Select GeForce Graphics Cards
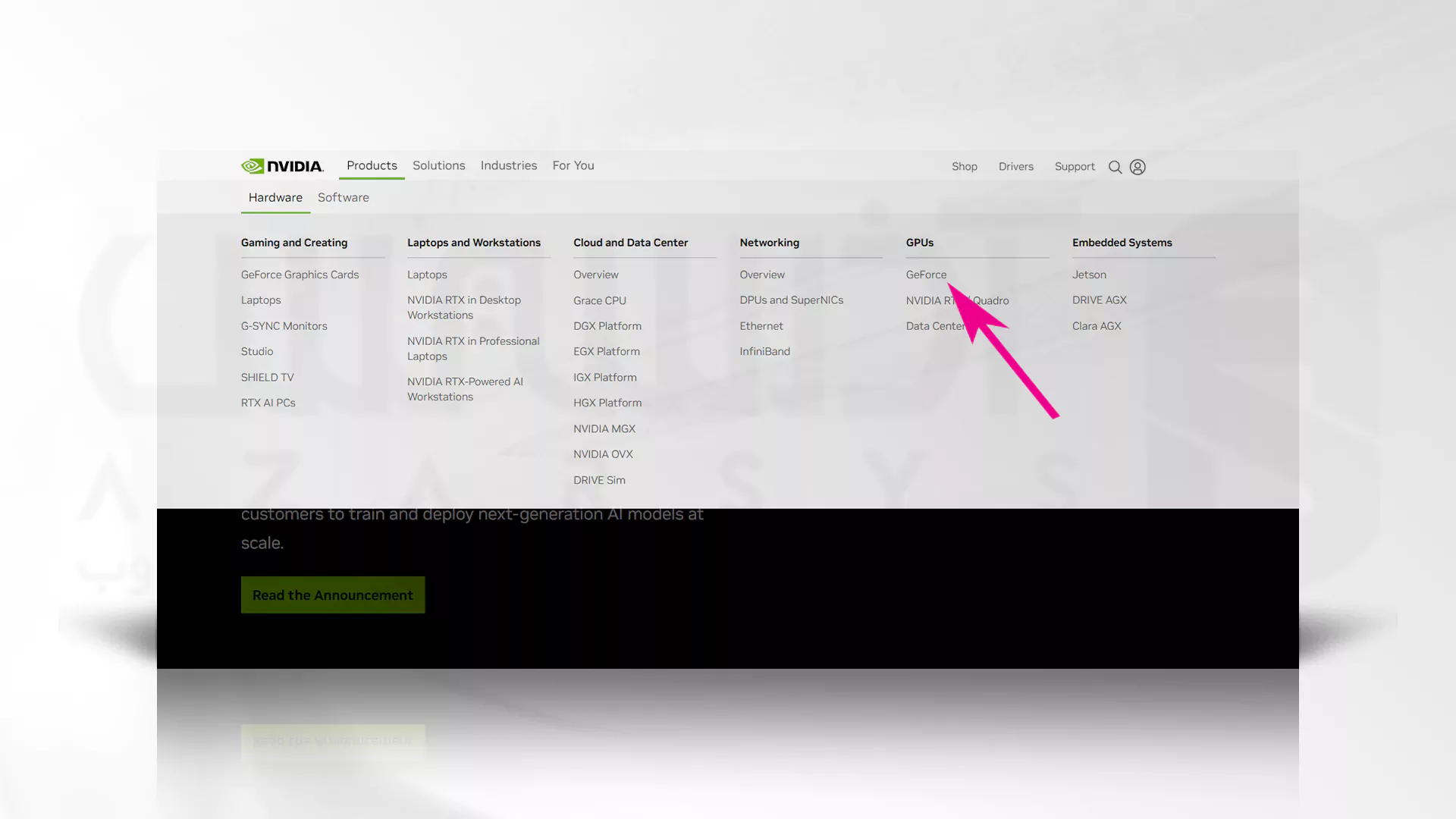 [x=300, y=275]
